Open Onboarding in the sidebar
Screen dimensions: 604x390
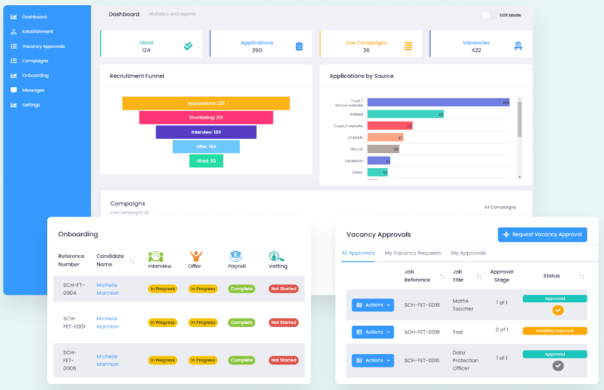35,76
